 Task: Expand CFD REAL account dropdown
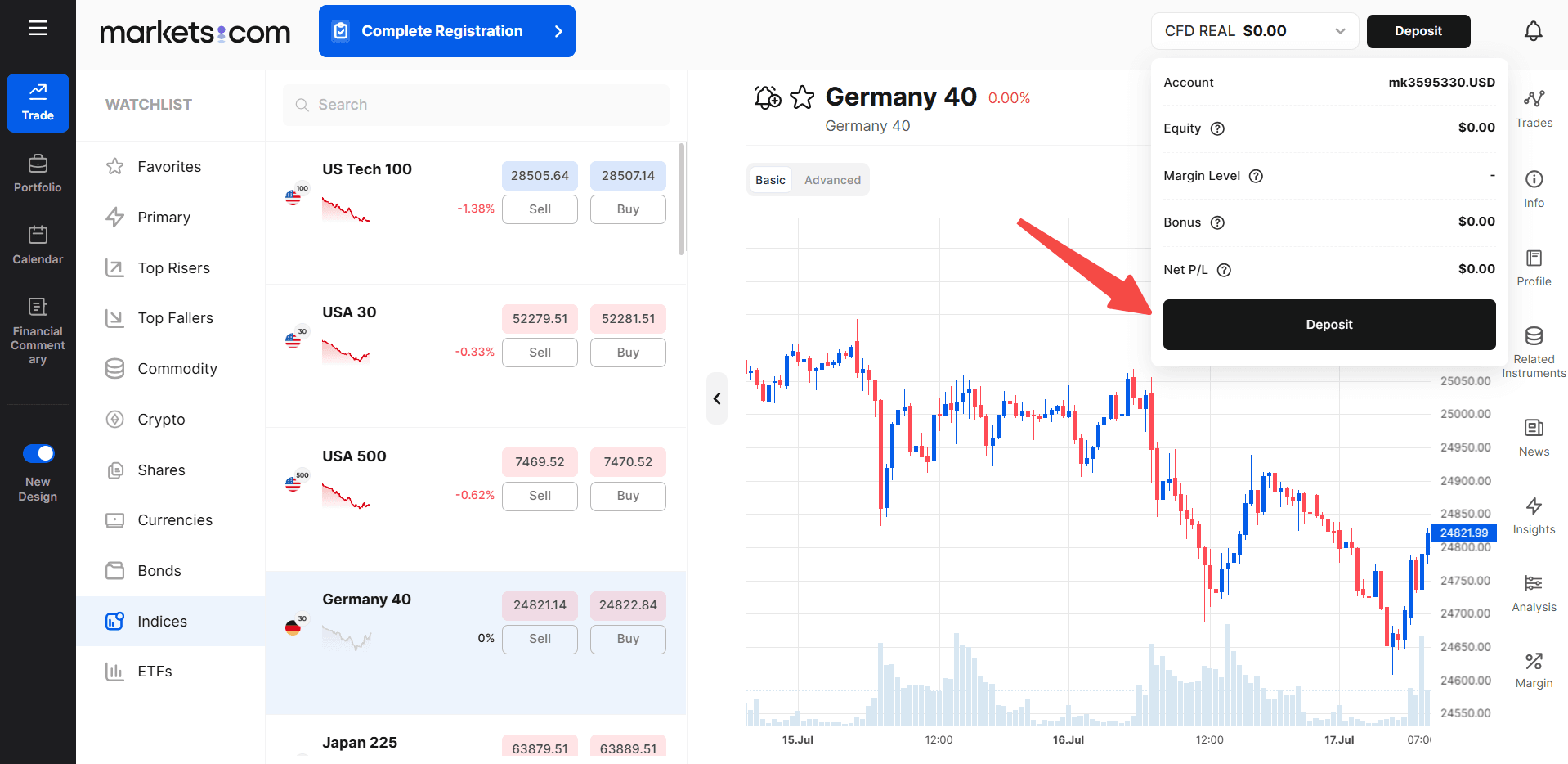point(1254,31)
